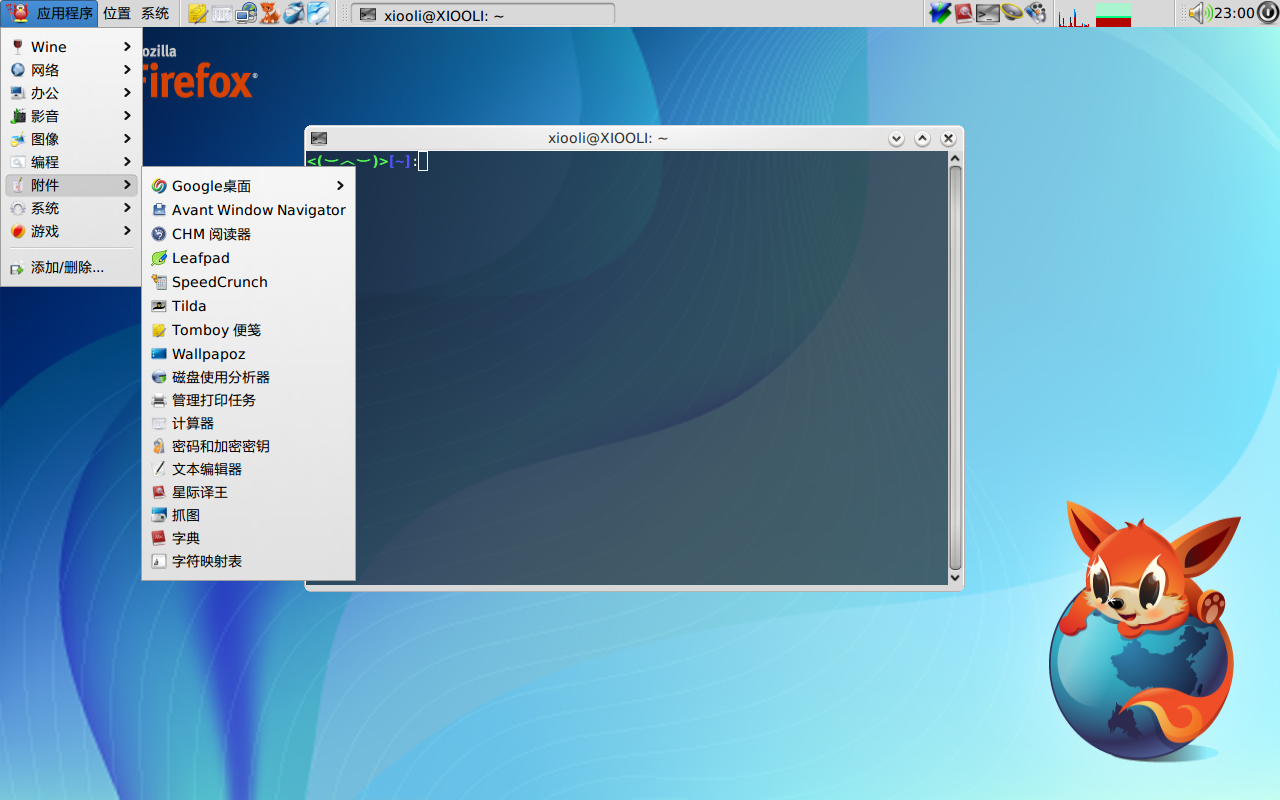Launch Avant Window Navigator

(249, 210)
